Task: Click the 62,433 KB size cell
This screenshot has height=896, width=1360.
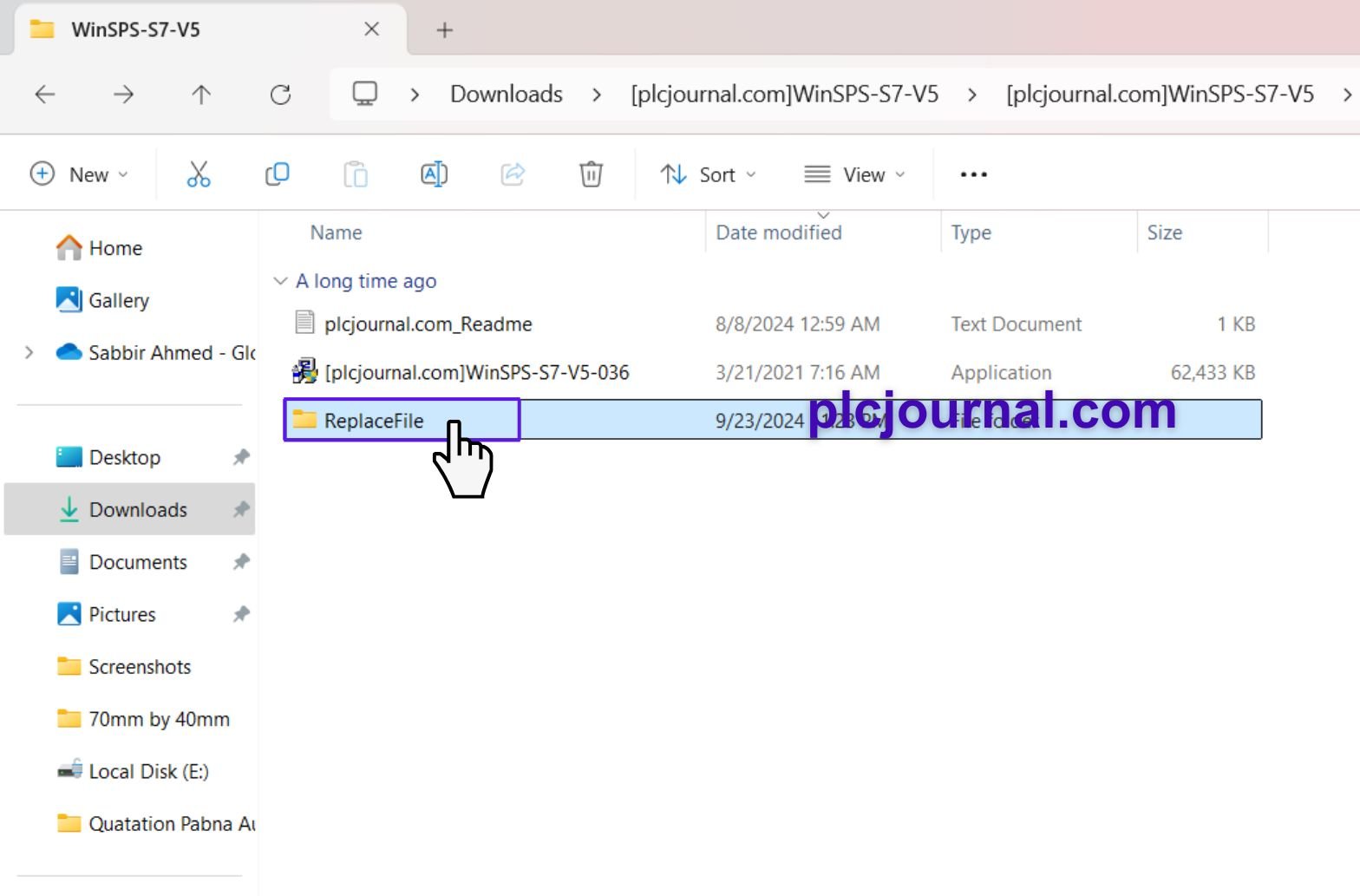Action: (x=1213, y=373)
